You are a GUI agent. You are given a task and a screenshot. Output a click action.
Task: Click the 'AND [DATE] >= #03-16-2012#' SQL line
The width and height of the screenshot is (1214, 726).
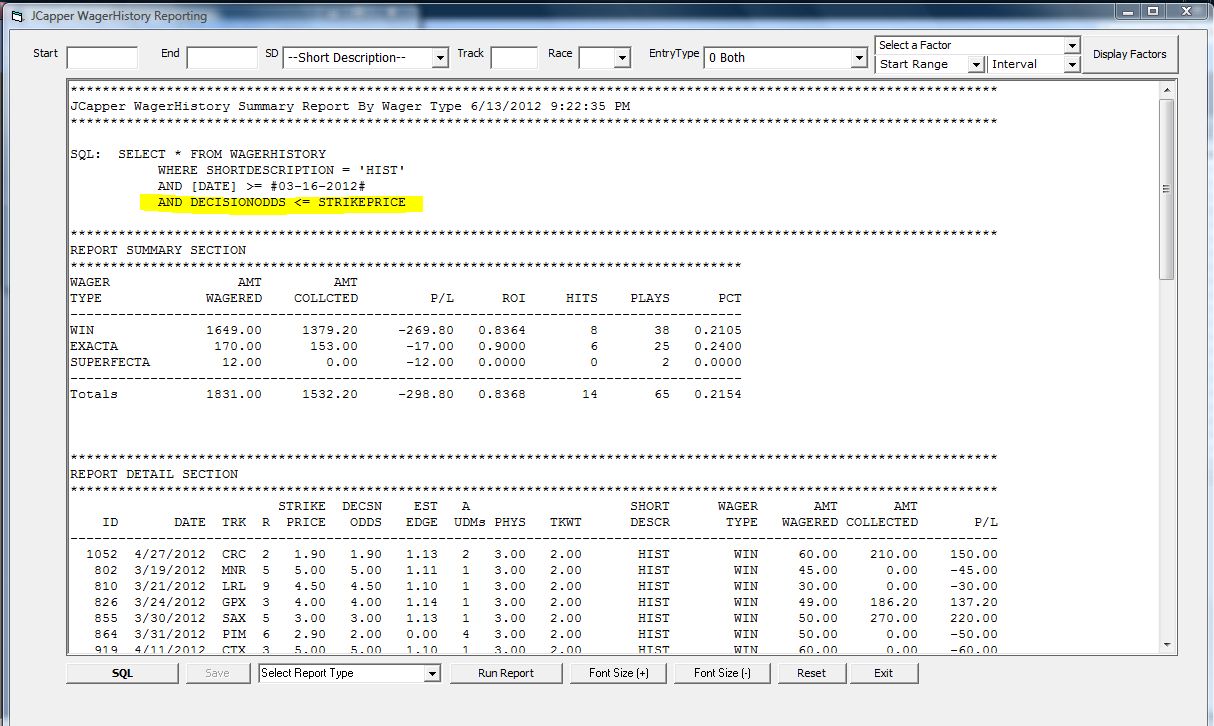point(262,187)
